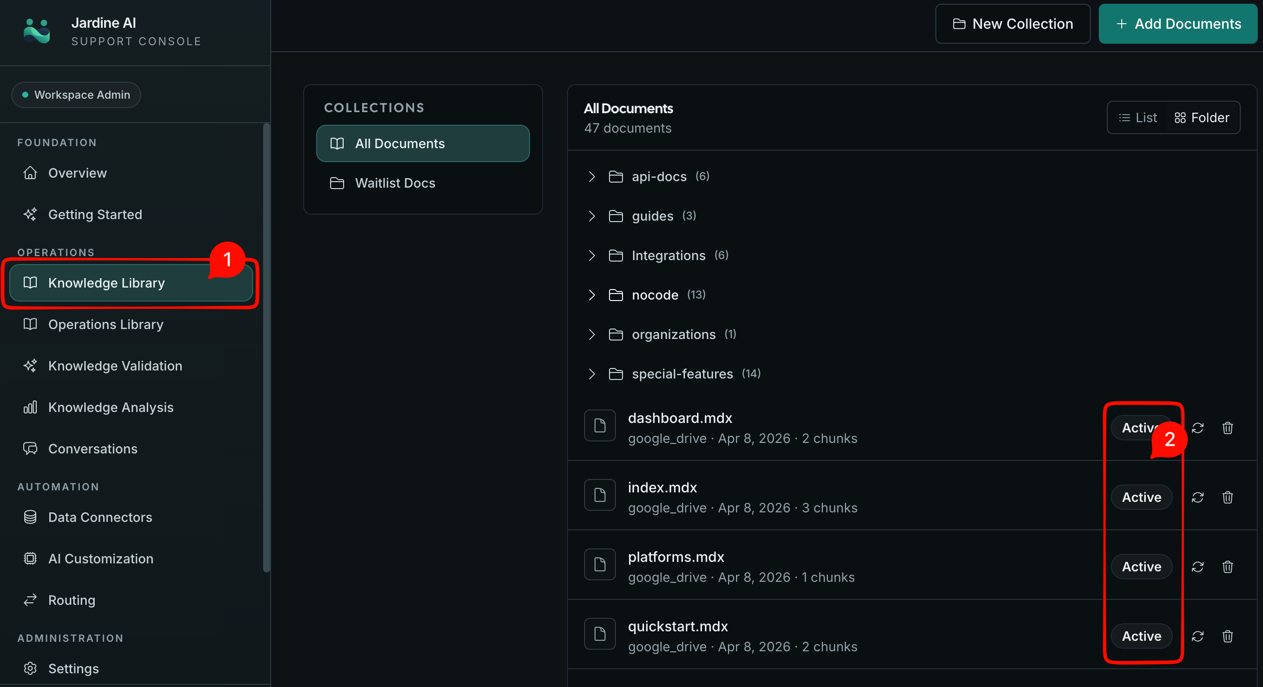Create a New Collection
The height and width of the screenshot is (687, 1263).
1012,24
